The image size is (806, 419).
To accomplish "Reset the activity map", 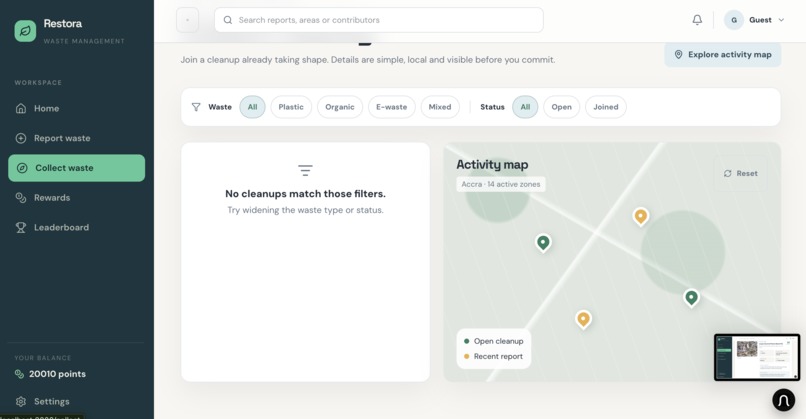I will [741, 174].
